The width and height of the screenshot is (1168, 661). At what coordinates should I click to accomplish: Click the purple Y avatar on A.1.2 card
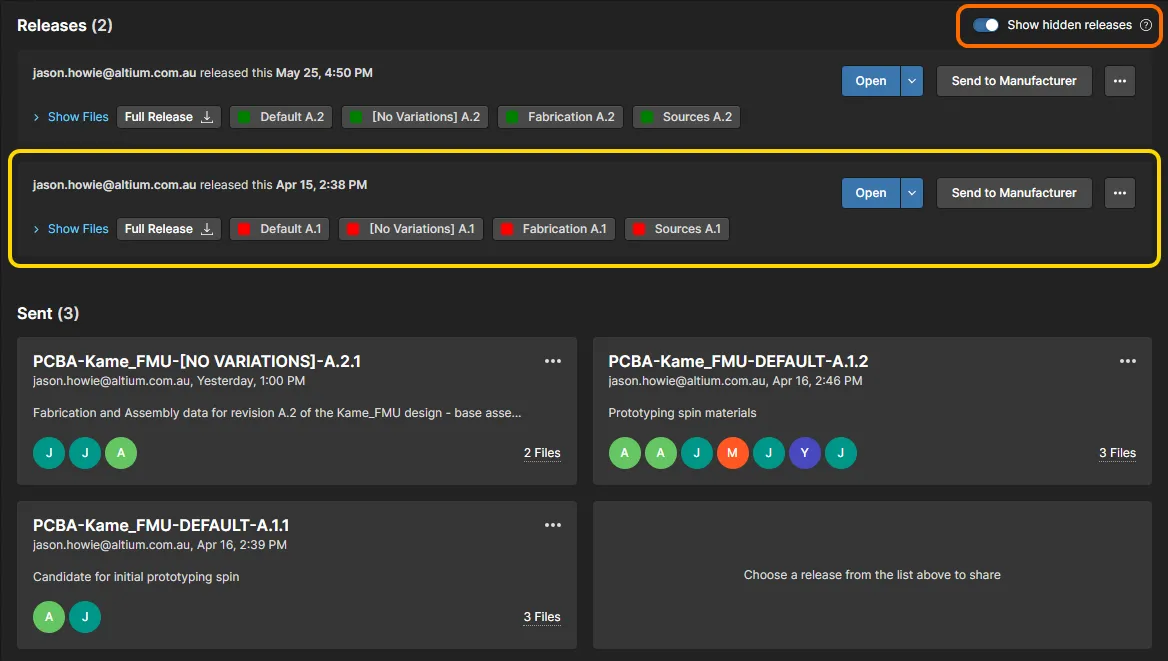click(x=804, y=453)
